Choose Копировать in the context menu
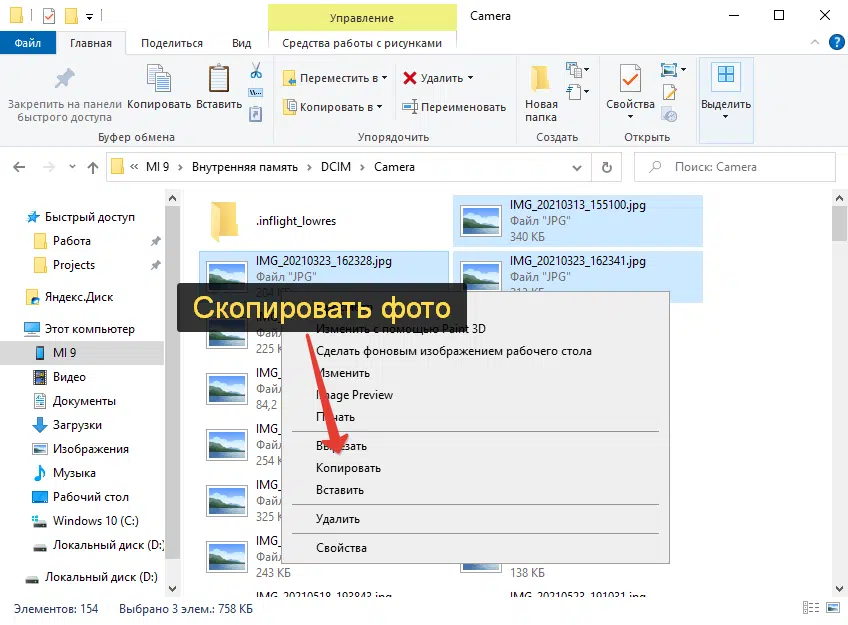This screenshot has width=848, height=625. tap(348, 468)
